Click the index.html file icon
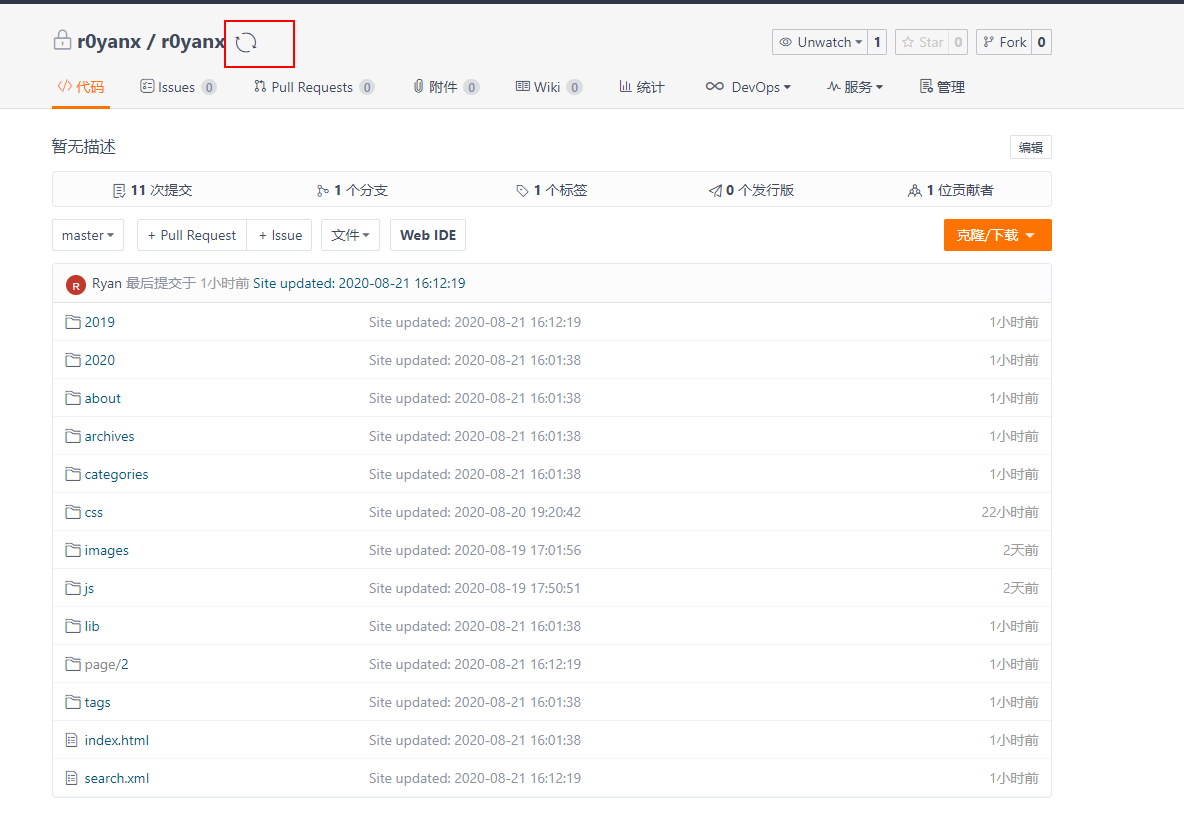The width and height of the screenshot is (1184, 816). (x=72, y=740)
